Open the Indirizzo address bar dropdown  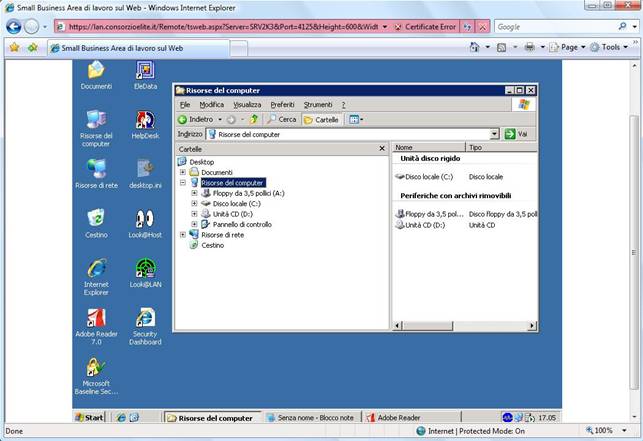[494, 134]
